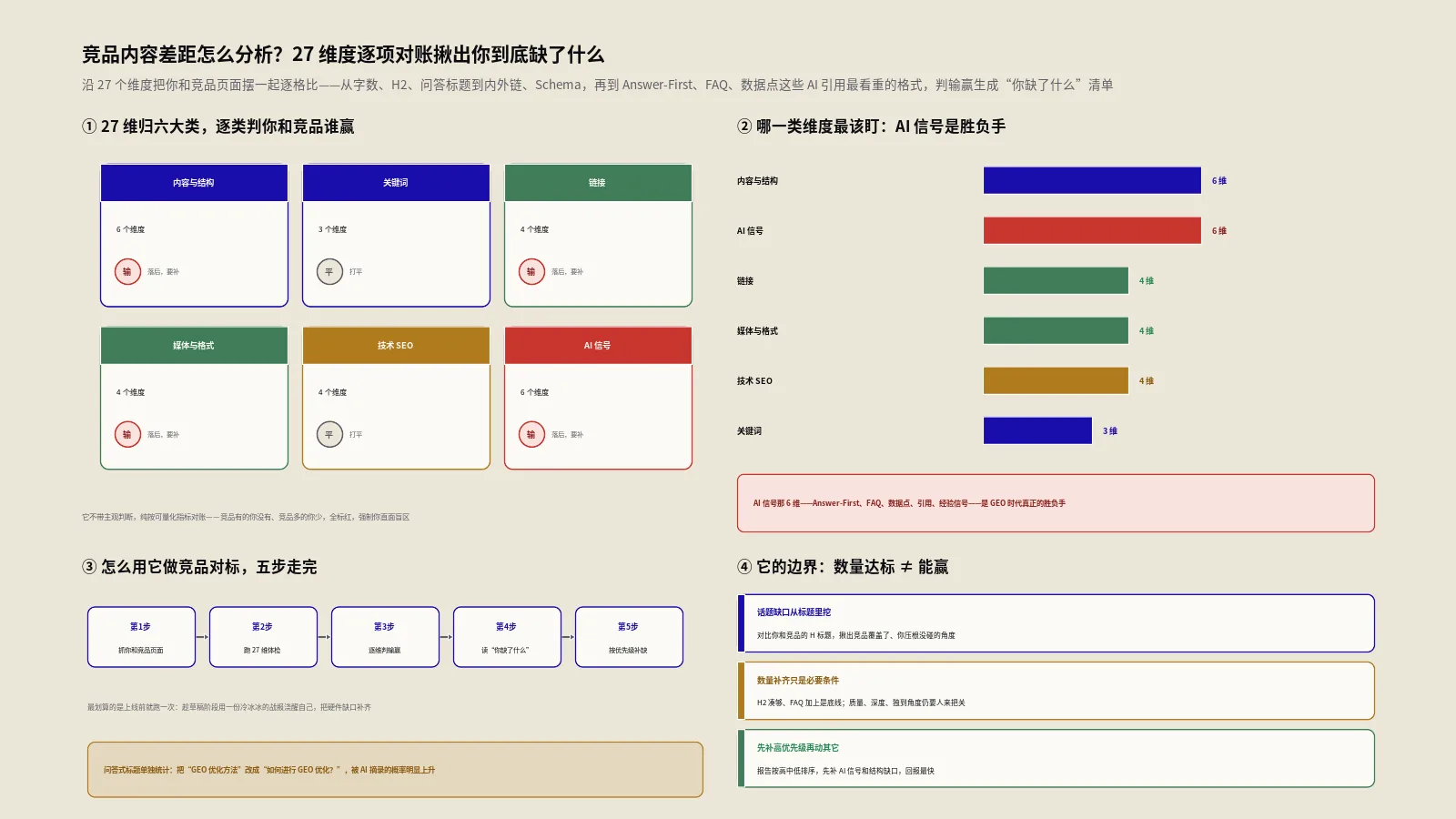Click the green 媒体与格式 bar in chart
The height and width of the screenshot is (819, 1456).
pyautogui.click(x=1056, y=330)
